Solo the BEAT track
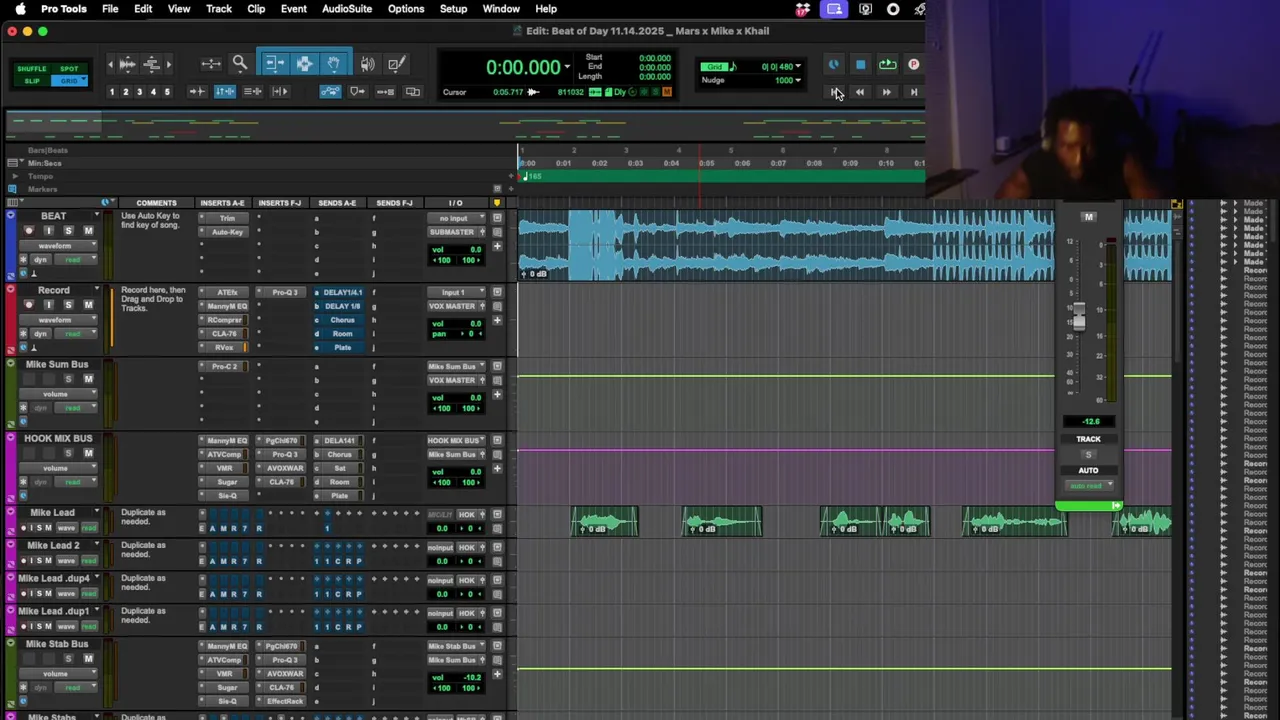Viewport: 1280px width, 720px height. (x=68, y=231)
